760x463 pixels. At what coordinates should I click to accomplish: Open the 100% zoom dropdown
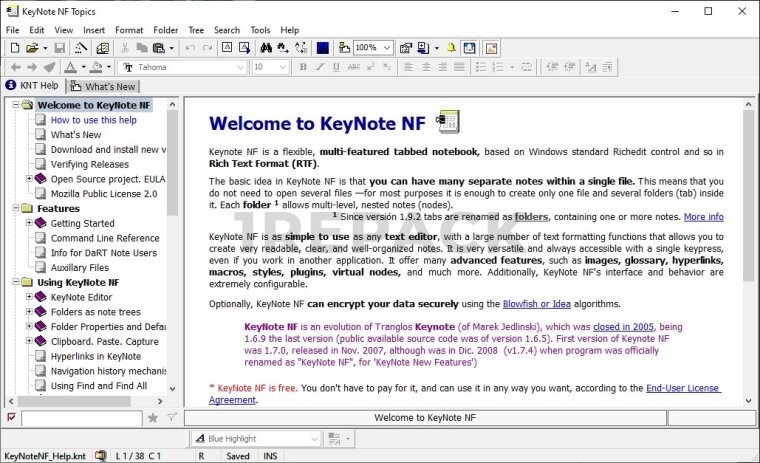[386, 48]
